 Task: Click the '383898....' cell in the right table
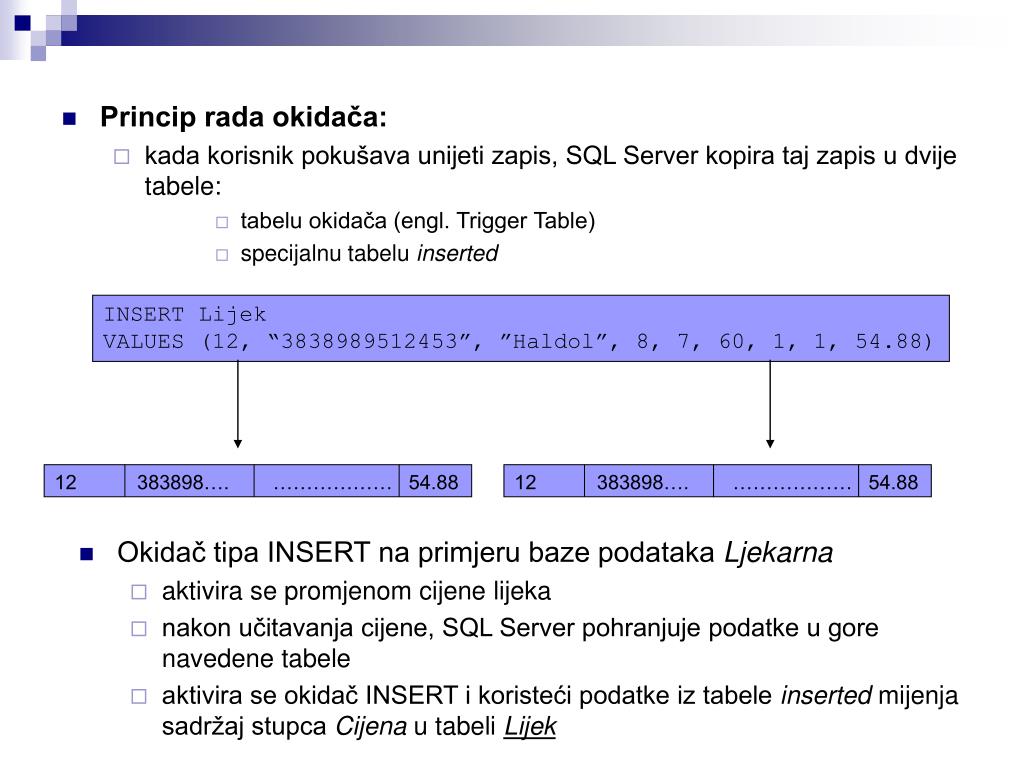[648, 481]
